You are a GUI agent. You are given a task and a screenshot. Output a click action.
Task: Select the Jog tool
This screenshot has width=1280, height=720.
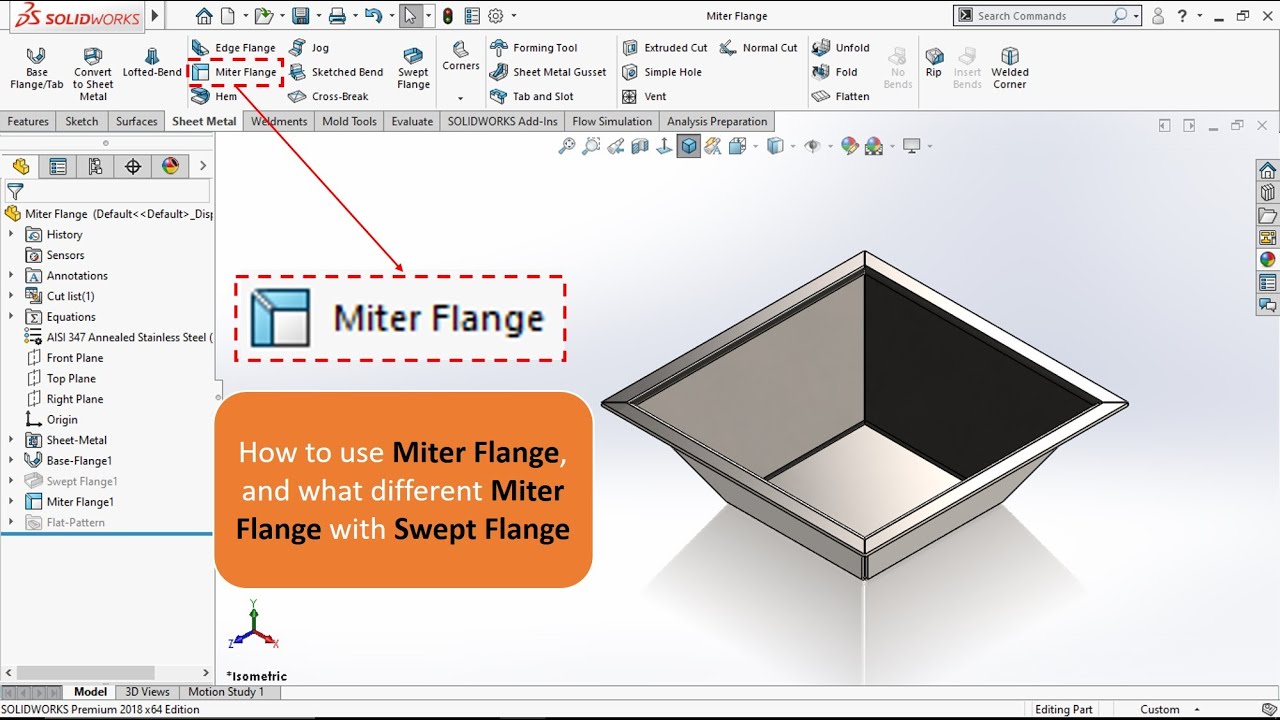click(309, 48)
